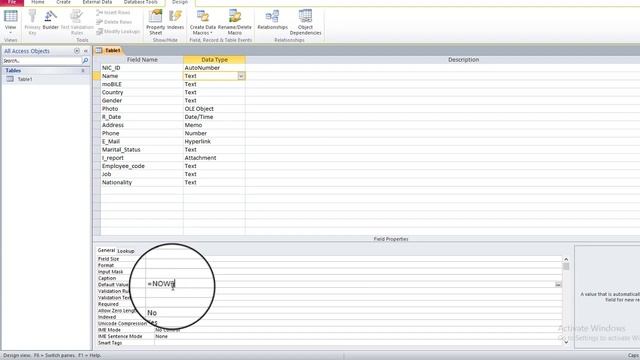The height and width of the screenshot is (360, 640).
Task: Click the Employee_code field name cell
Action: 142,166
